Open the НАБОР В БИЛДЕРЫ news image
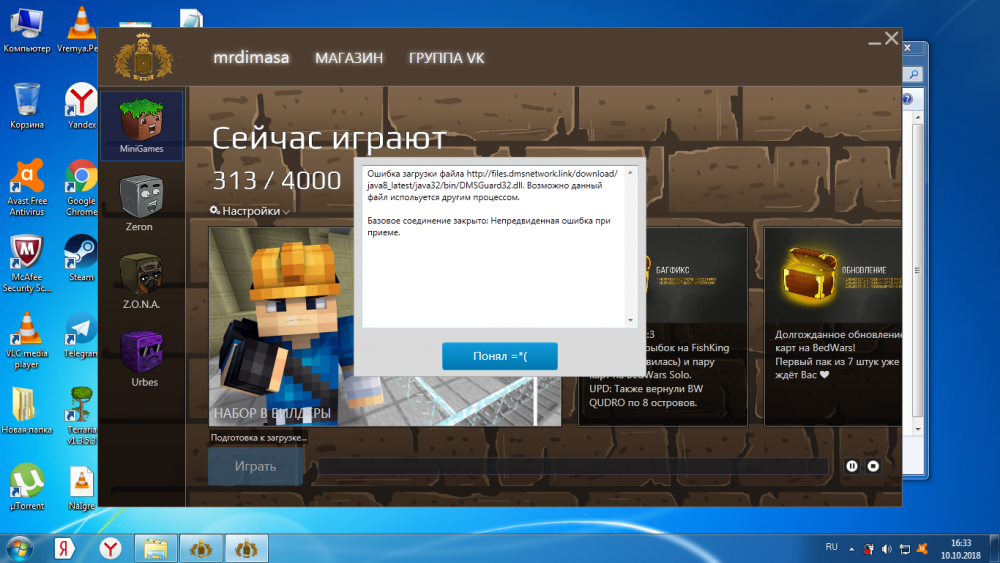Screen dimensions: 1000x563 coord(385,326)
